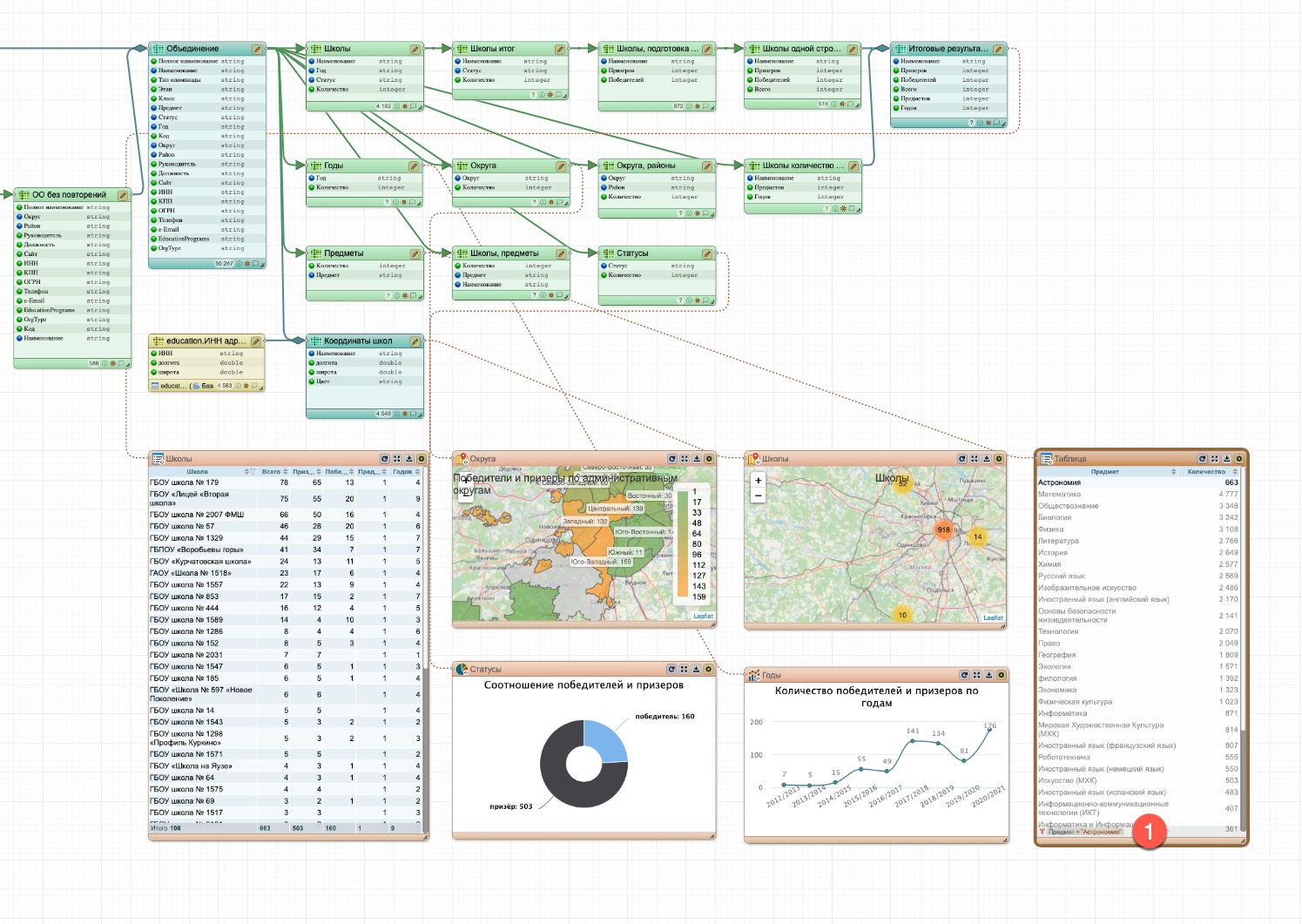Open settings gear of the Годы chart widget
This screenshot has height=924, width=1302.
click(x=1001, y=675)
